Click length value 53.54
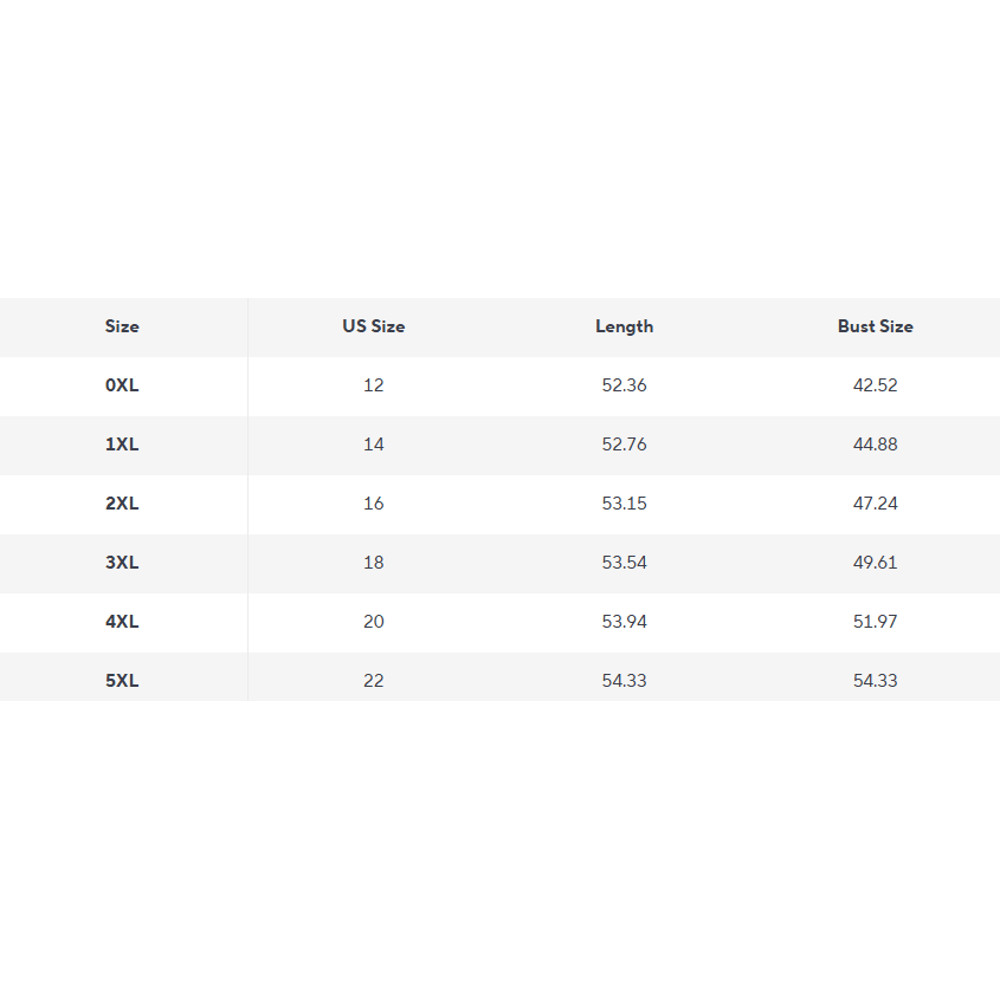The height and width of the screenshot is (1000, 1000). tap(624, 562)
